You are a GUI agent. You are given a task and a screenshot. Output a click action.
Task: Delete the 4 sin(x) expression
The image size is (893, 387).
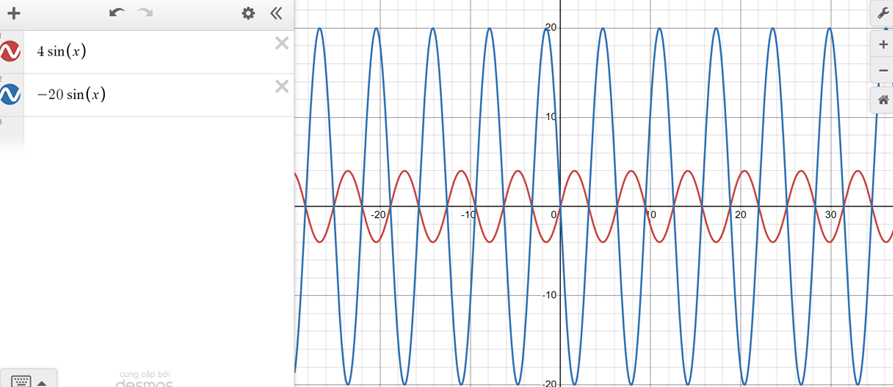coord(282,43)
